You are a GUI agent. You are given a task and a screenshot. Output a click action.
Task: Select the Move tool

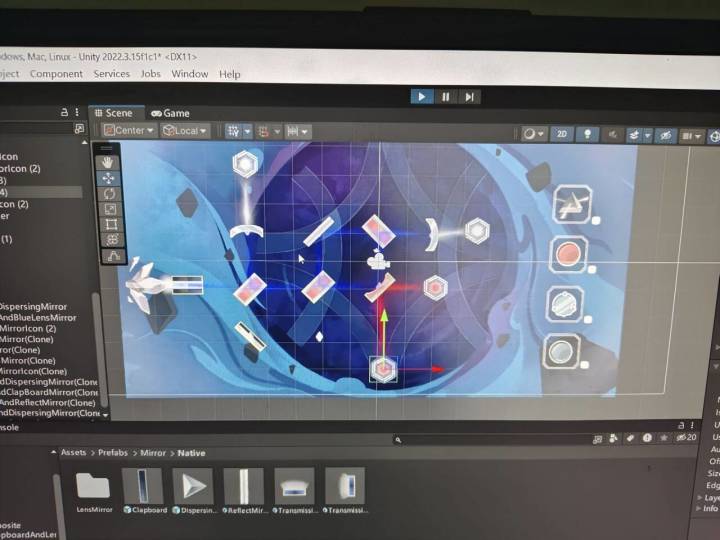(108, 178)
